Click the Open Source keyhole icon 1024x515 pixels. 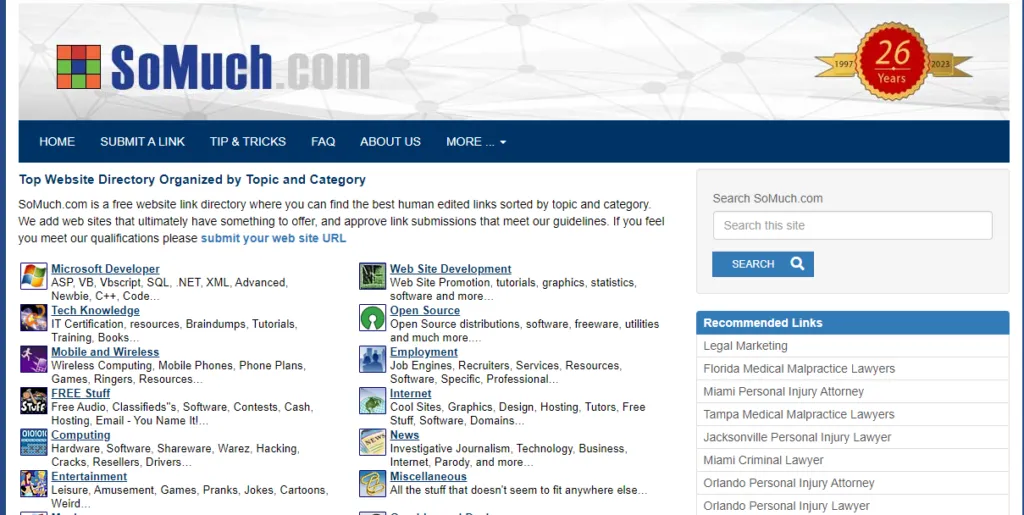point(372,317)
